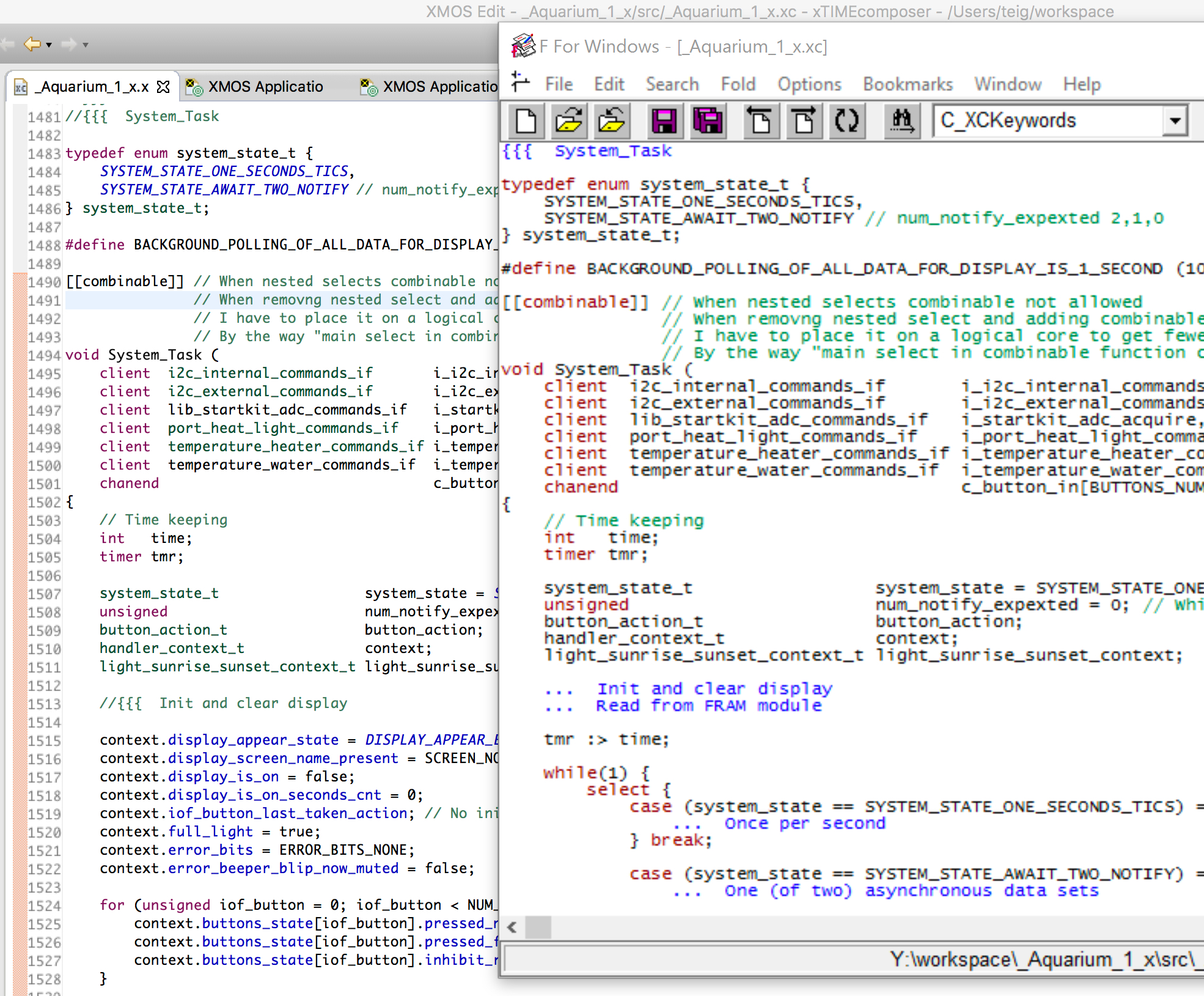The image size is (1204, 996).
Task: Click '[[combinable]]' in F For Windows
Action: (575, 302)
